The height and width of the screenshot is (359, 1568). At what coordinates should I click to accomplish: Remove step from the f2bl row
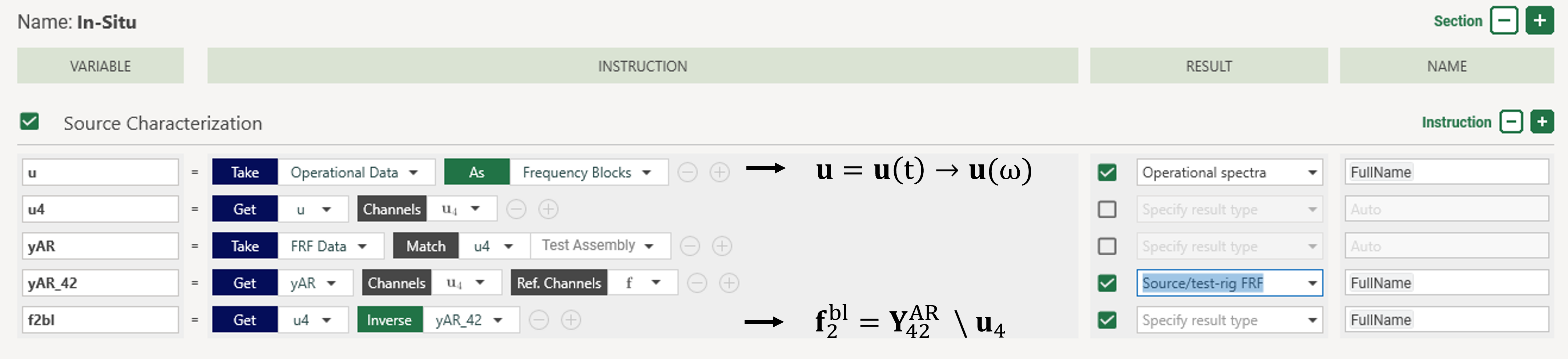[539, 320]
